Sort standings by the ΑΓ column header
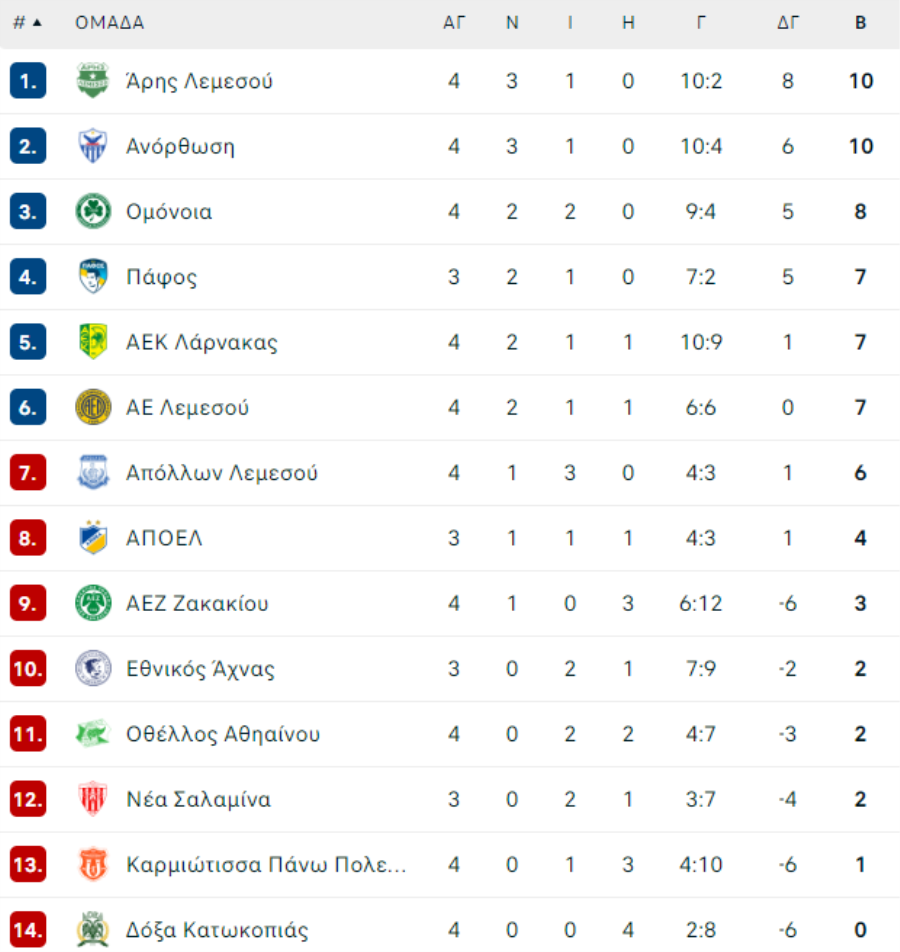Image resolution: width=900 pixels, height=952 pixels. pyautogui.click(x=454, y=22)
